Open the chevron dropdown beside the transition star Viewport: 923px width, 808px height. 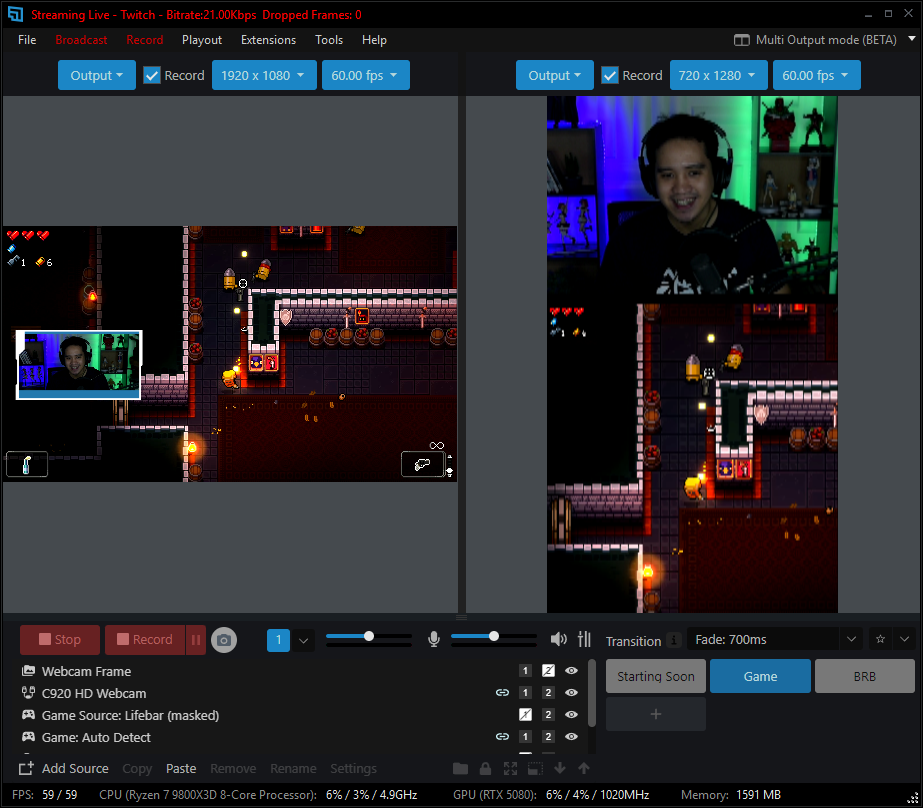tap(904, 639)
